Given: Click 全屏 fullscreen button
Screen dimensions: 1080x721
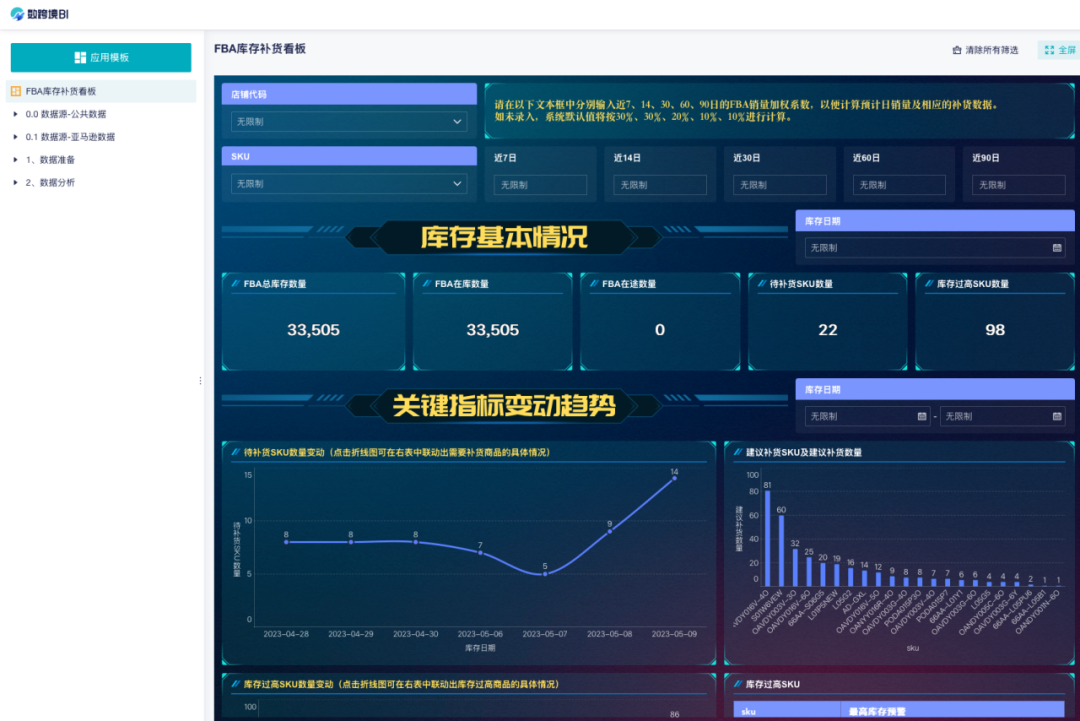Looking at the screenshot, I should coord(1059,50).
